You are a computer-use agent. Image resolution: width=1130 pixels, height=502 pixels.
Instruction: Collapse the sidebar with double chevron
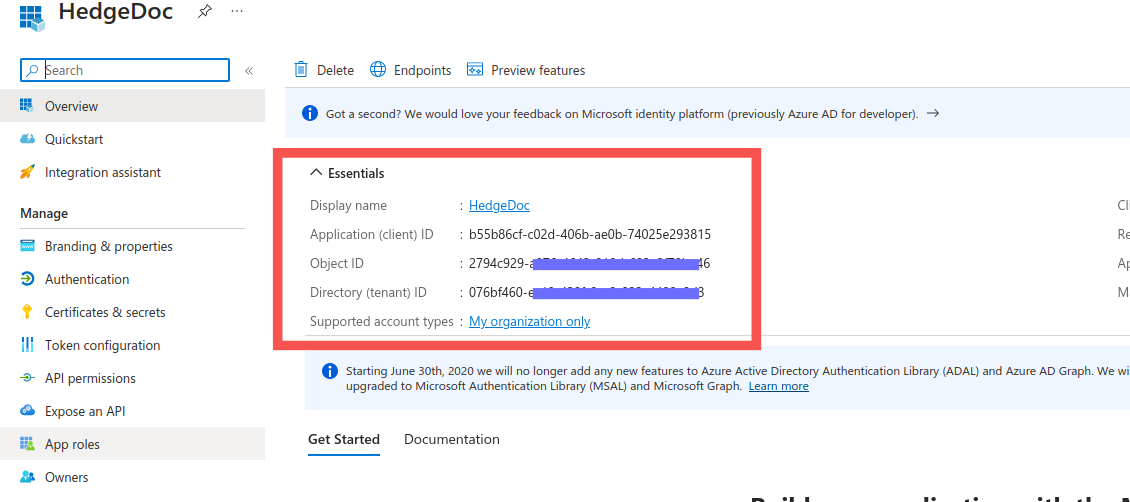click(249, 71)
